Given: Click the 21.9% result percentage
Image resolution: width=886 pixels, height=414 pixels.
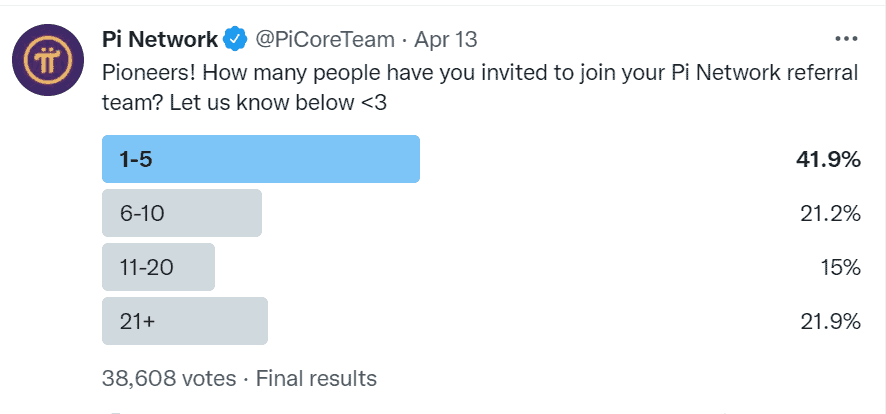Looking at the screenshot, I should pyautogui.click(x=830, y=321).
